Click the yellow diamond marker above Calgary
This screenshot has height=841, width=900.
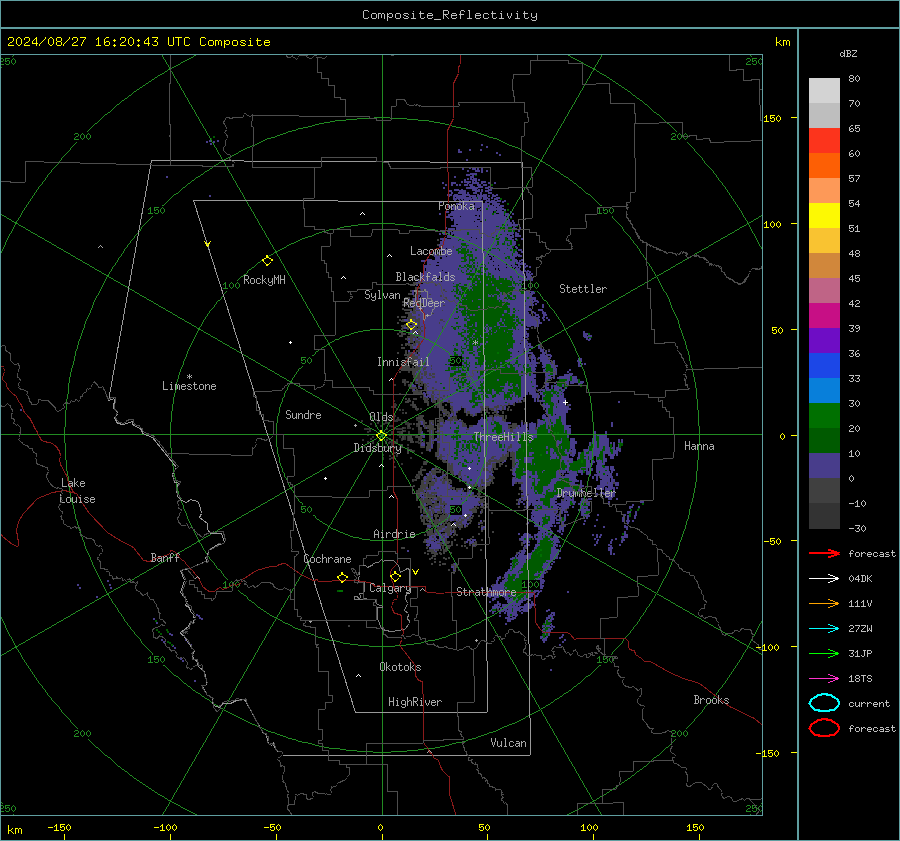395,576
